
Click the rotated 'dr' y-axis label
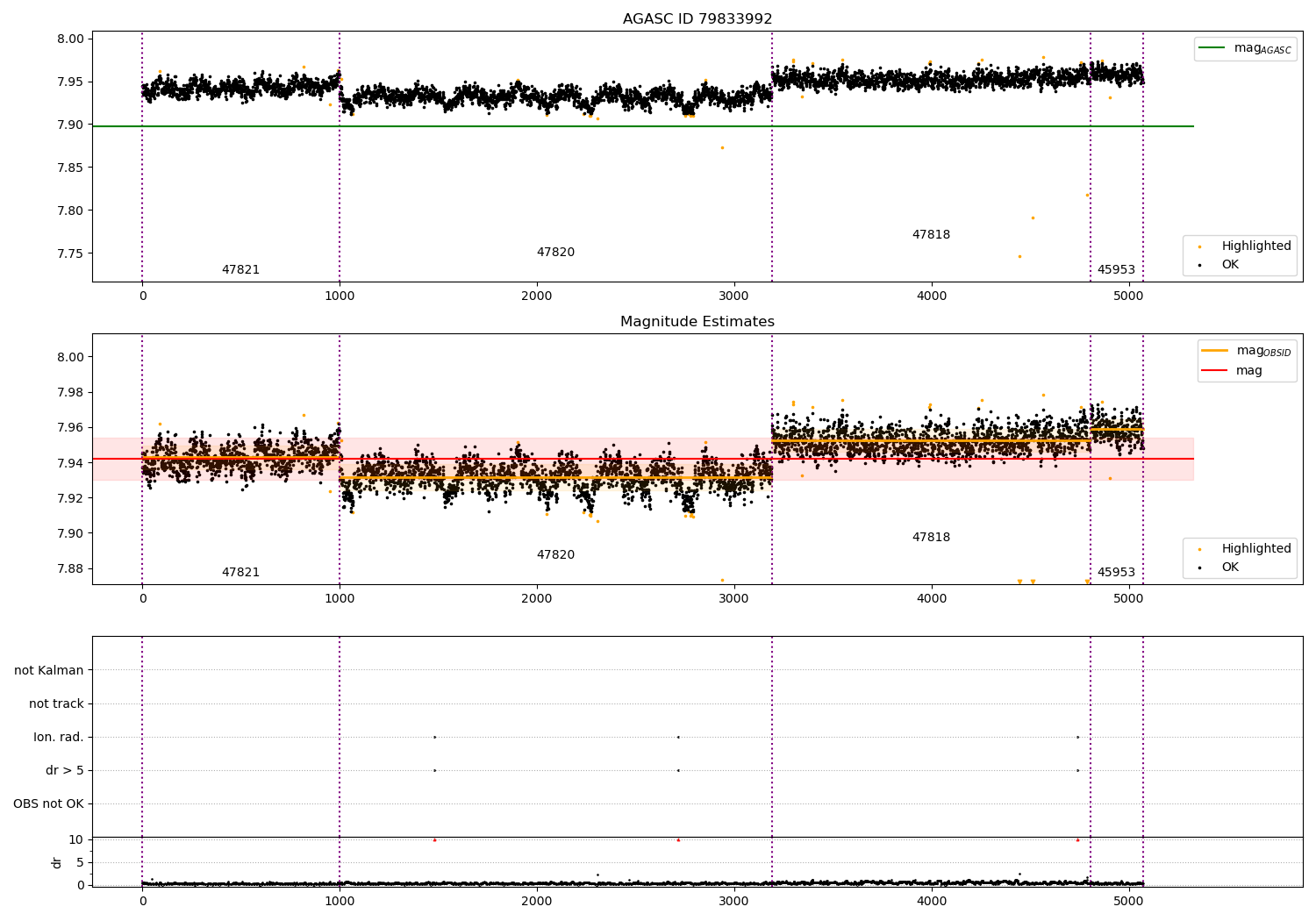point(57,862)
